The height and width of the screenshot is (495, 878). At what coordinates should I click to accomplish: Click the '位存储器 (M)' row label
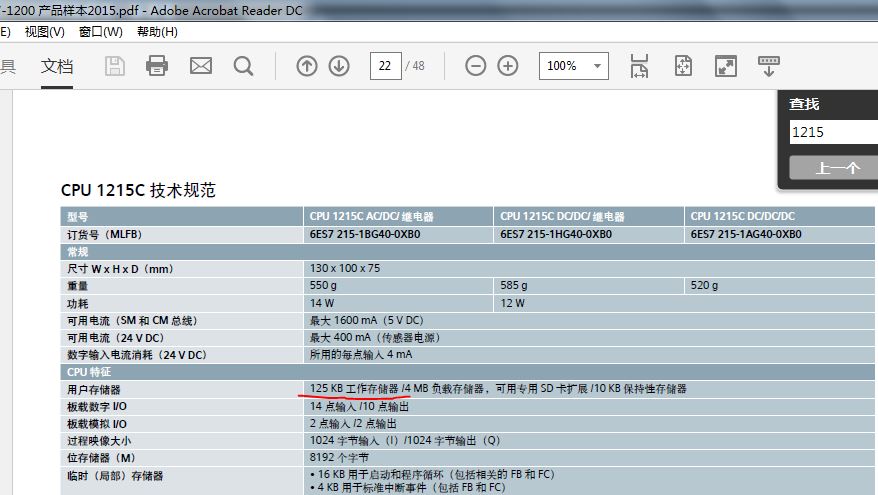coord(101,458)
